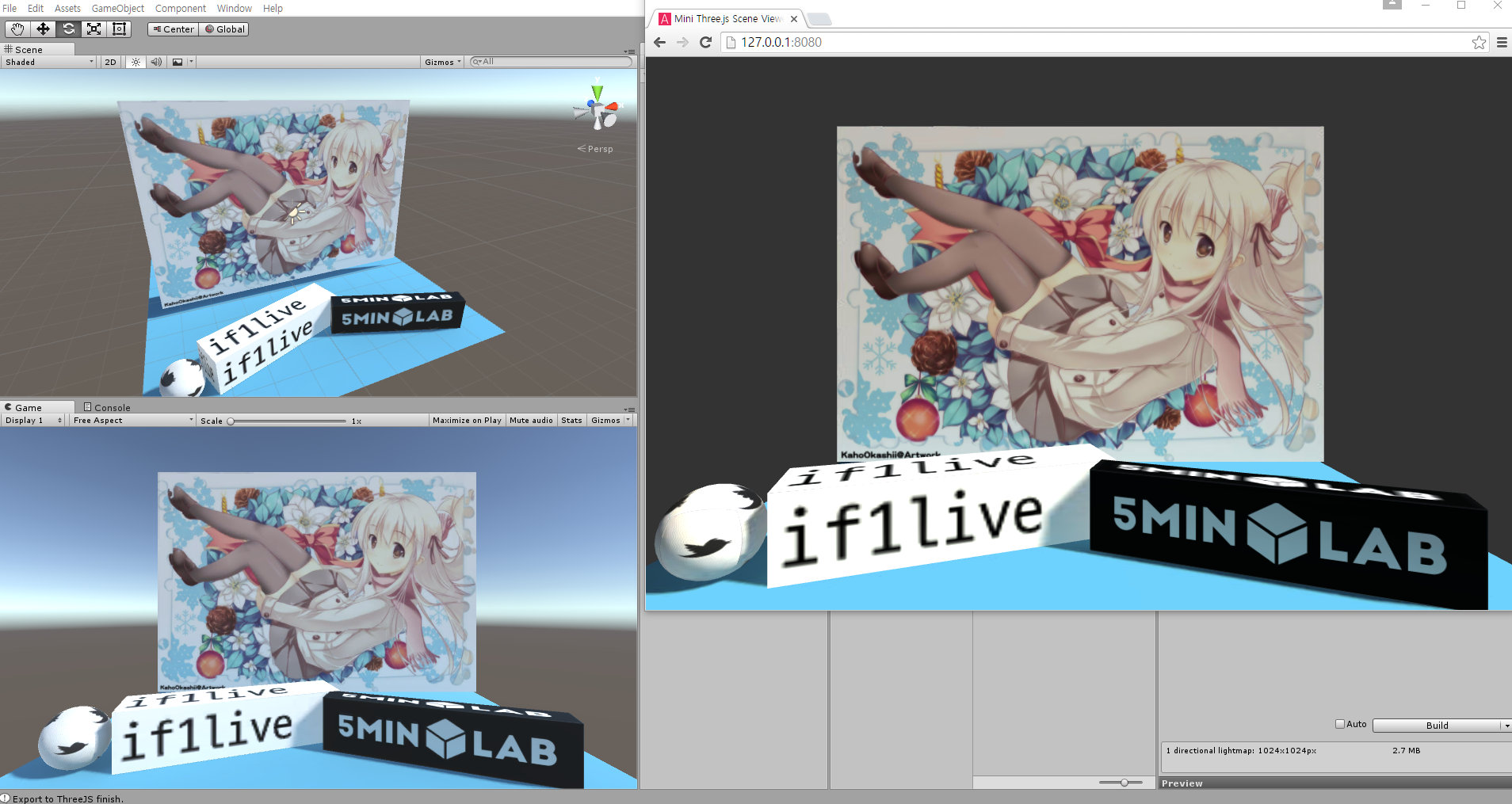Screen dimensions: 1512x804
Task: Enable Maximize on Play
Action: 467,420
